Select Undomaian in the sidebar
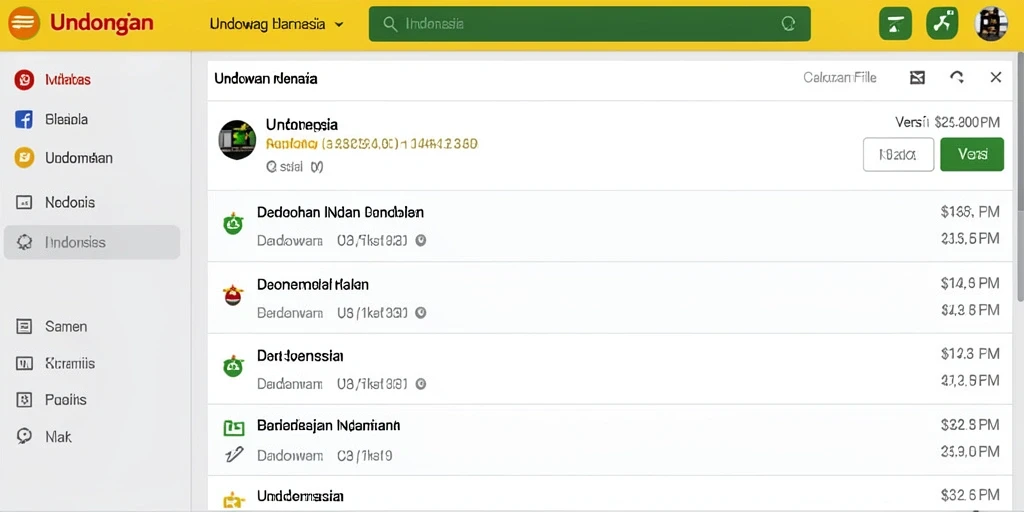The image size is (1024, 512). [x=78, y=158]
